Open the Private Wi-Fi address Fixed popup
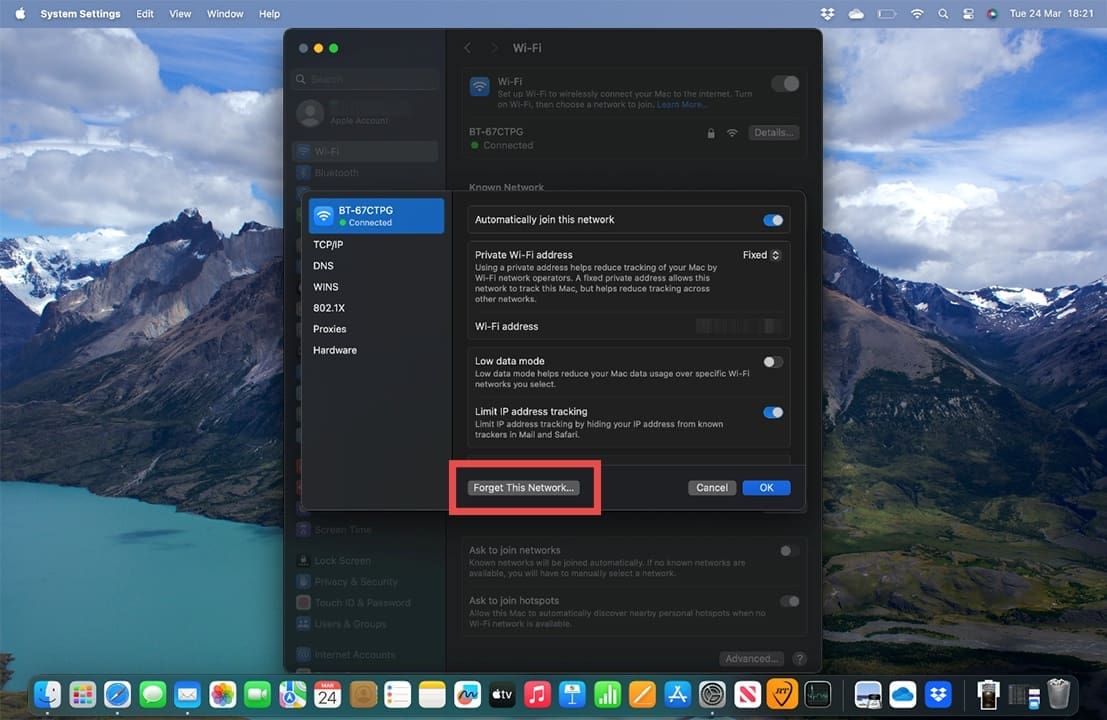 (x=761, y=255)
